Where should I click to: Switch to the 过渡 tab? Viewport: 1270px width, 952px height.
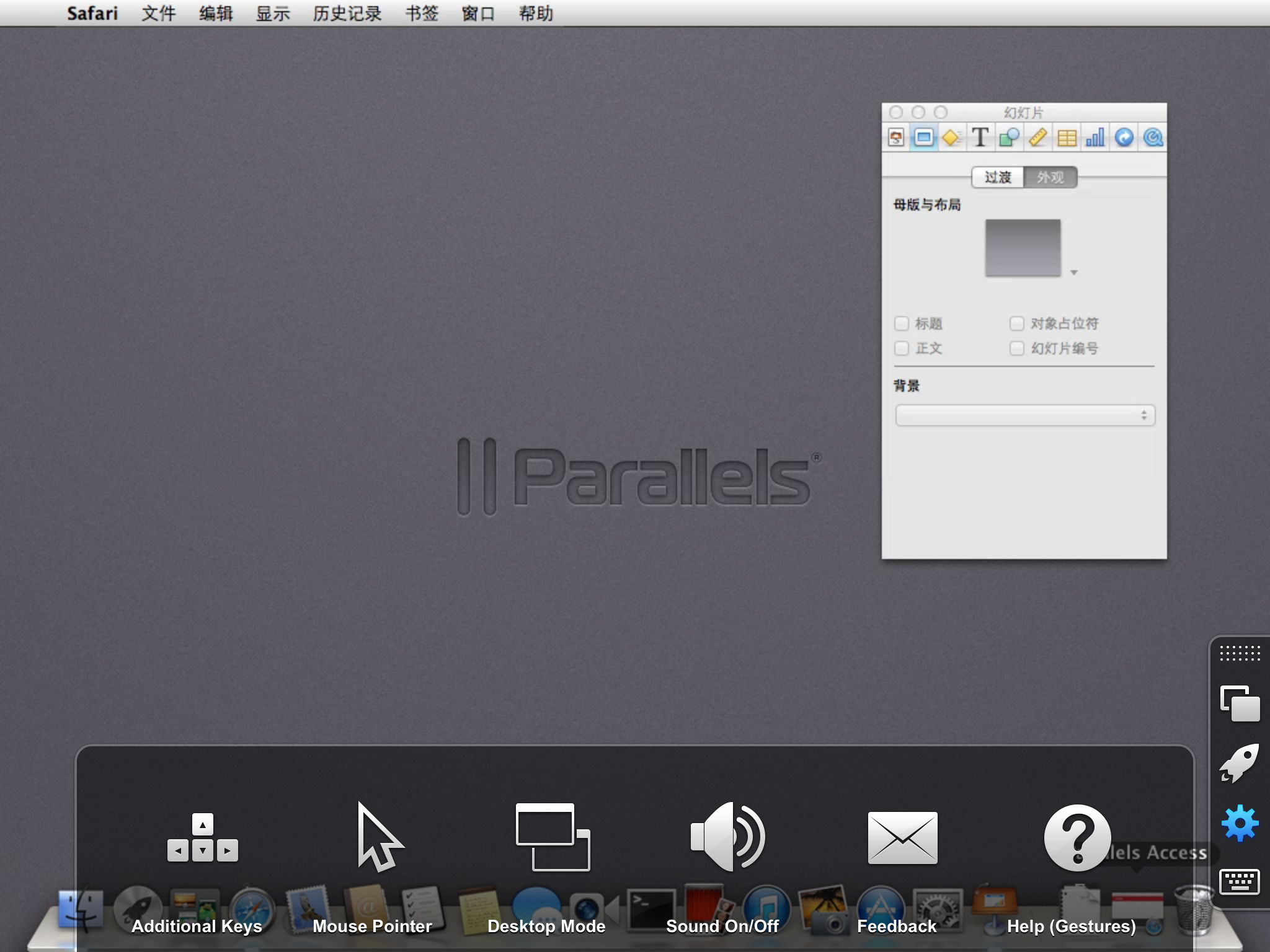coord(998,177)
